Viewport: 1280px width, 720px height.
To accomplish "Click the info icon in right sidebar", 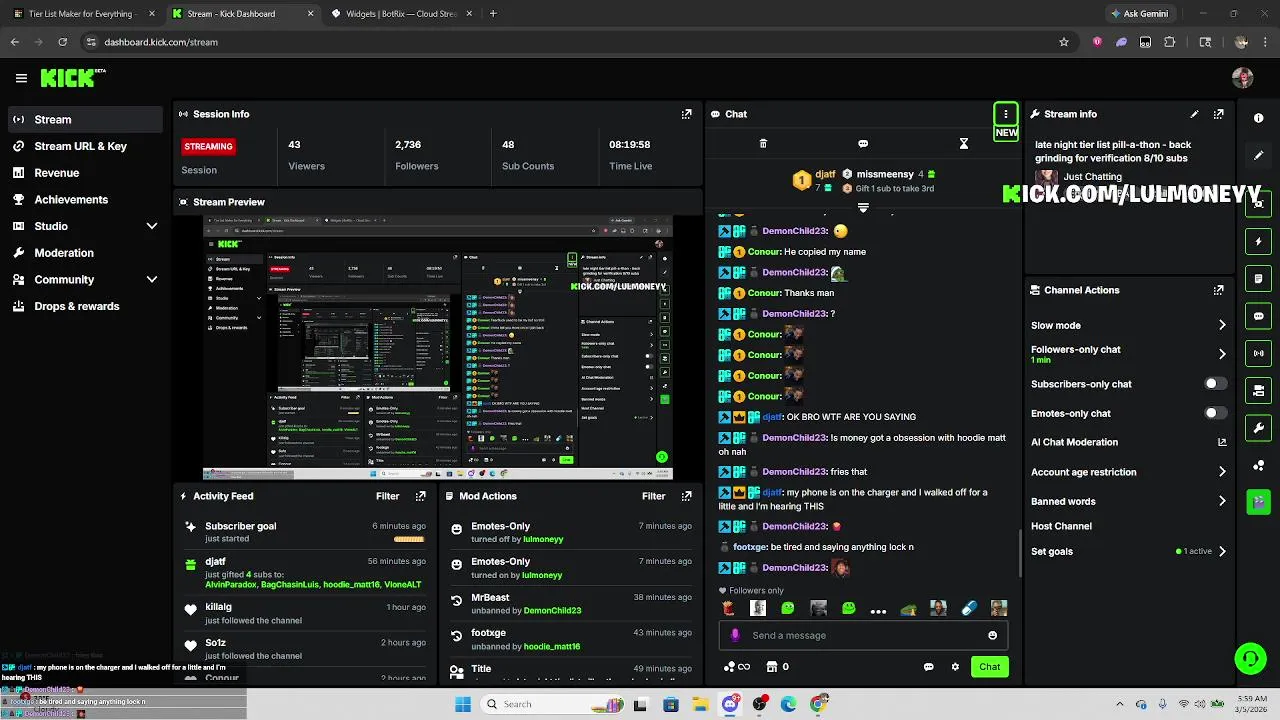I will click(1258, 118).
